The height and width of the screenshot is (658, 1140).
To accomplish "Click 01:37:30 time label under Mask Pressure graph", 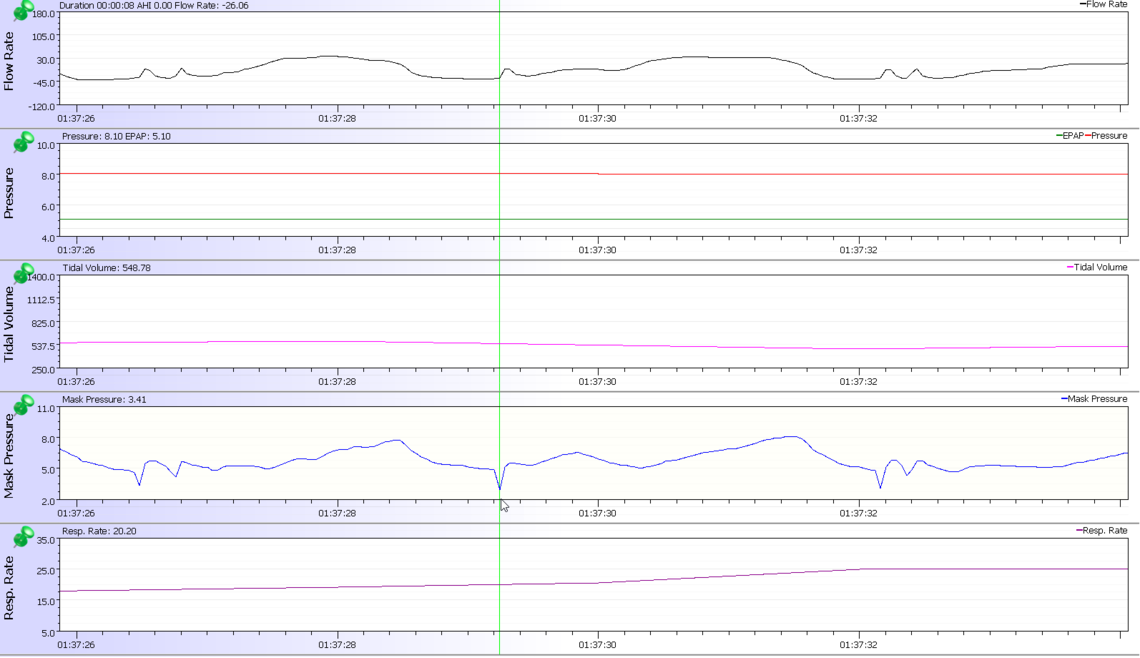I will pos(598,513).
